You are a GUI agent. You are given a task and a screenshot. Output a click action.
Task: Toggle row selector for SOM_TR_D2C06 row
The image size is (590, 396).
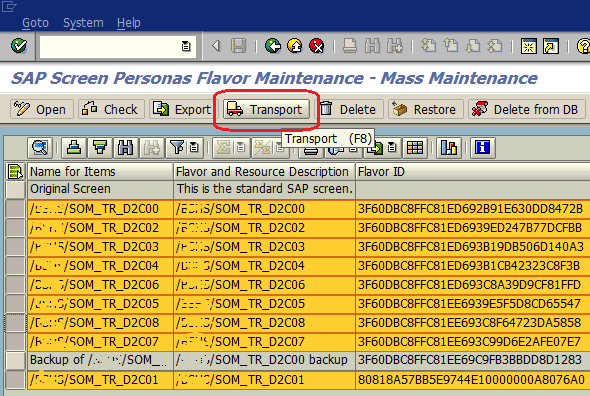click(15, 285)
